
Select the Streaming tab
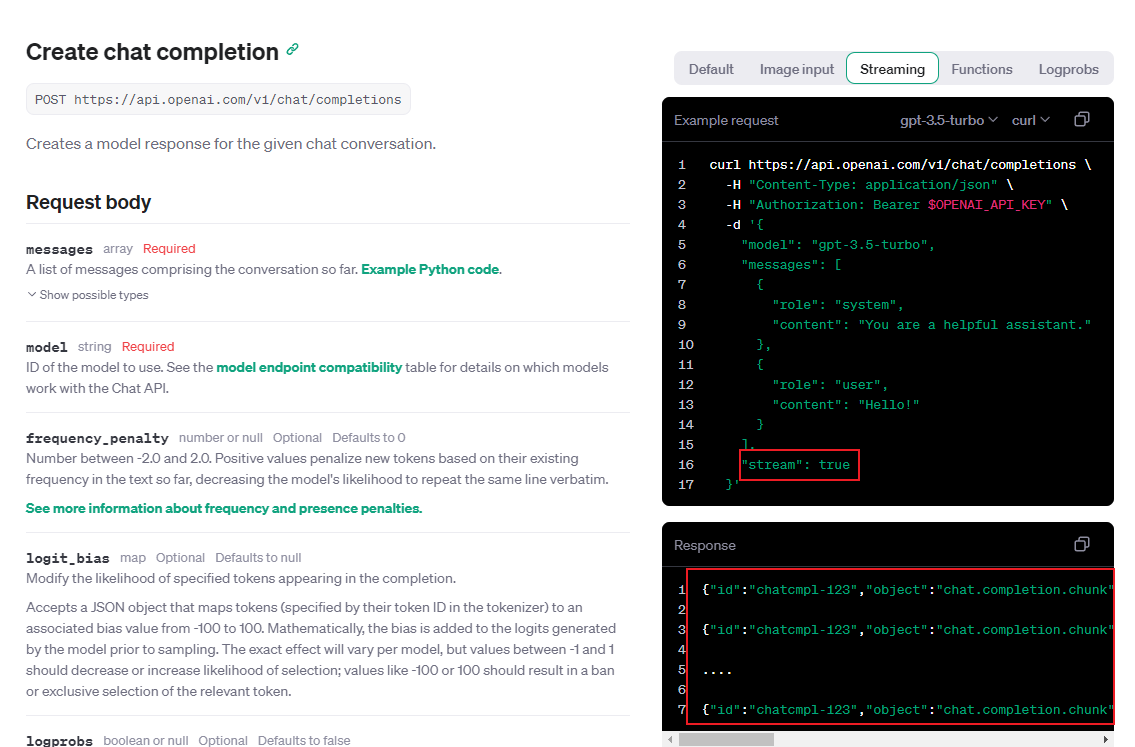[893, 69]
